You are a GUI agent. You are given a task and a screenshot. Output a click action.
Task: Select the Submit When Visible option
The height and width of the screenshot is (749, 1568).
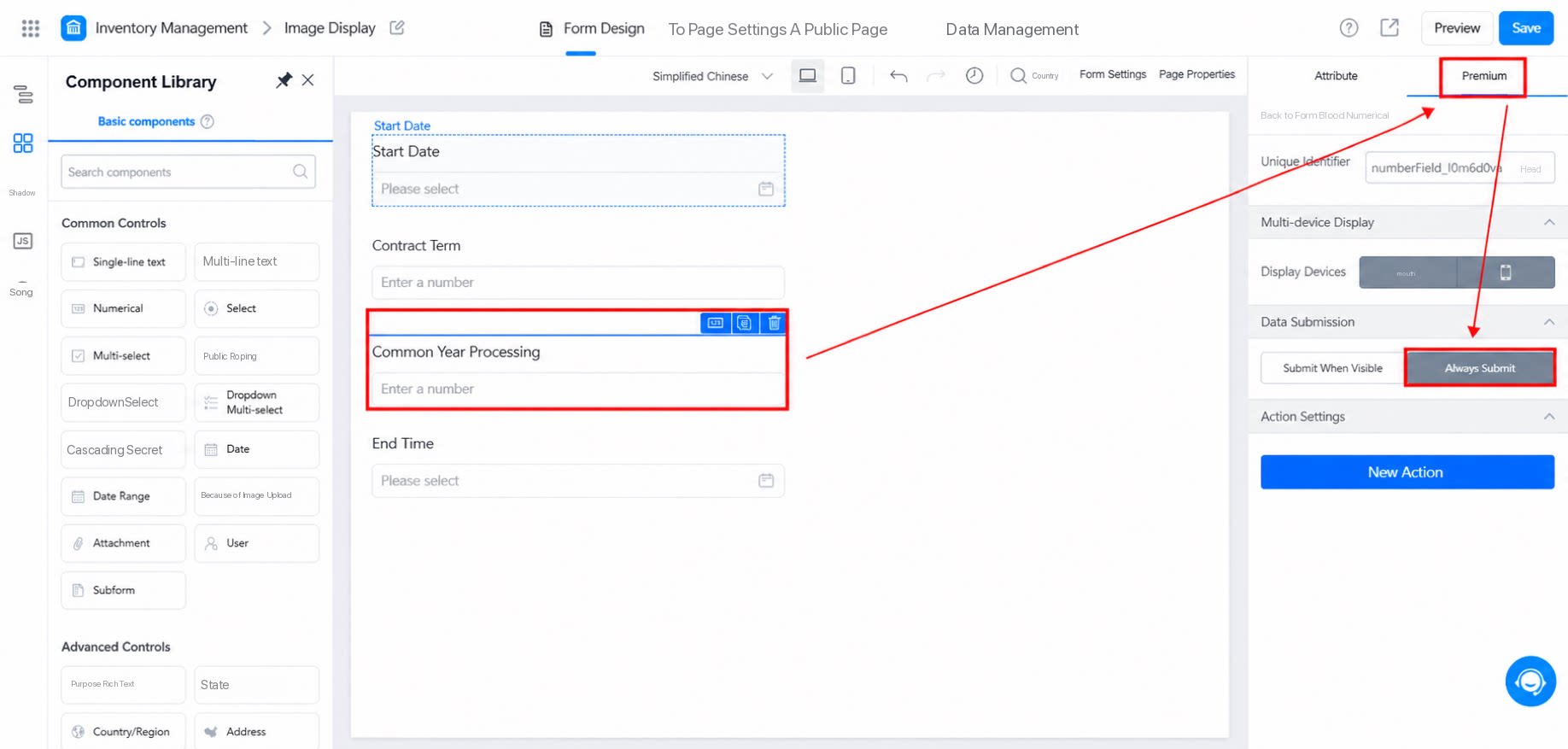pos(1332,368)
